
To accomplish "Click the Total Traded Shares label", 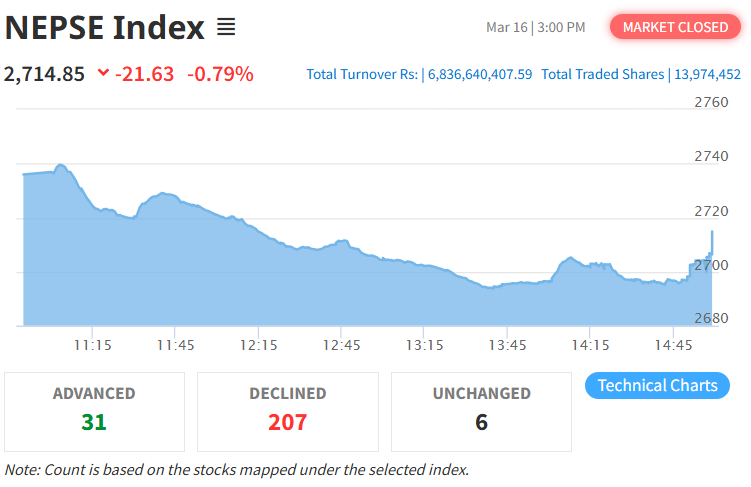I will click(602, 74).
